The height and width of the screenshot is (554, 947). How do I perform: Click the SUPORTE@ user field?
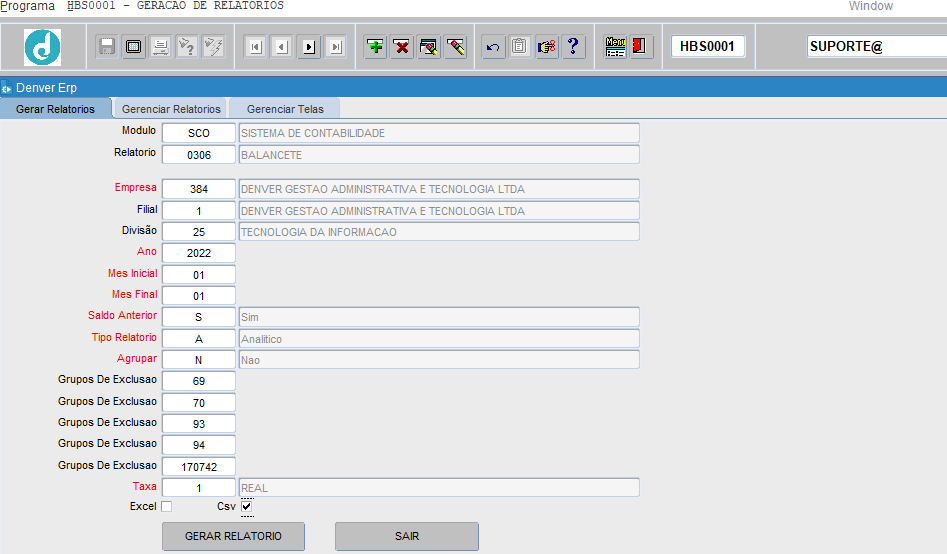pos(877,47)
